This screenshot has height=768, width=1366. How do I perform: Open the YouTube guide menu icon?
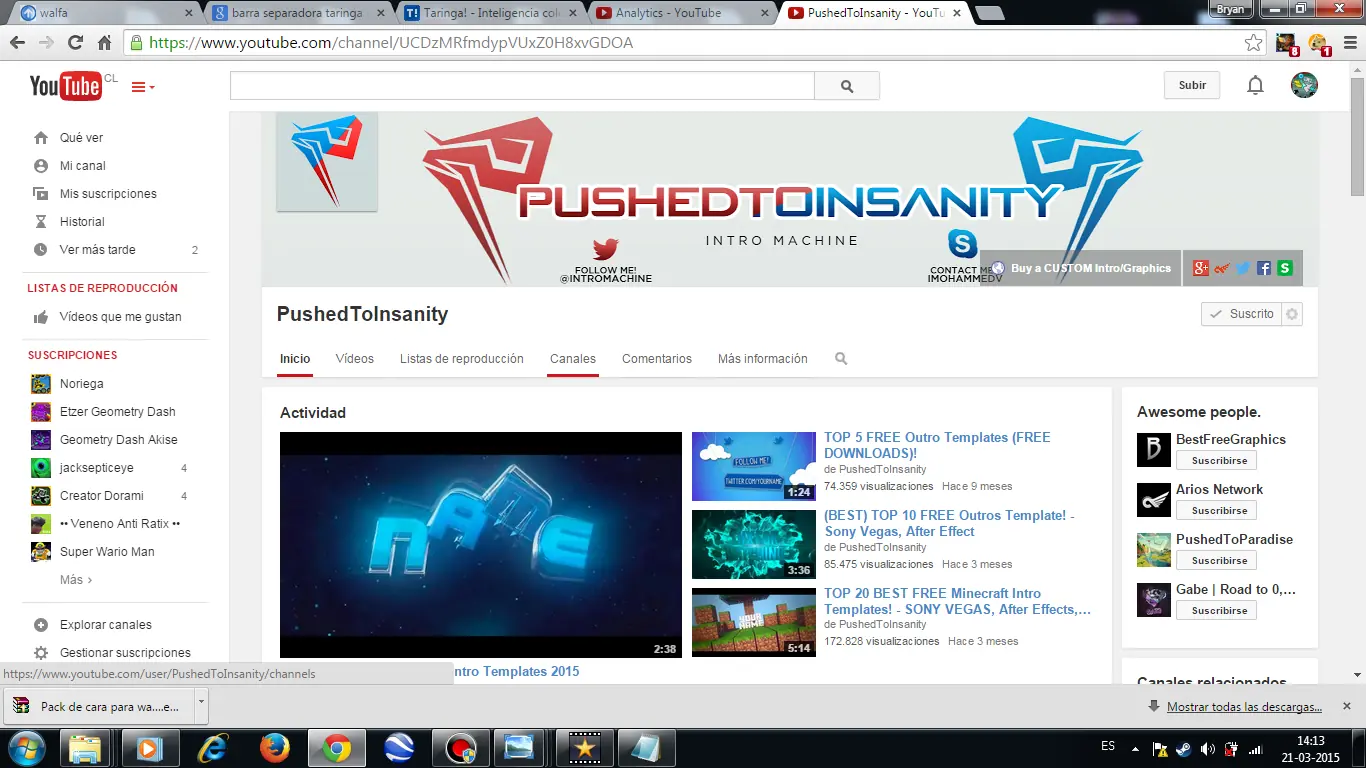[x=143, y=87]
